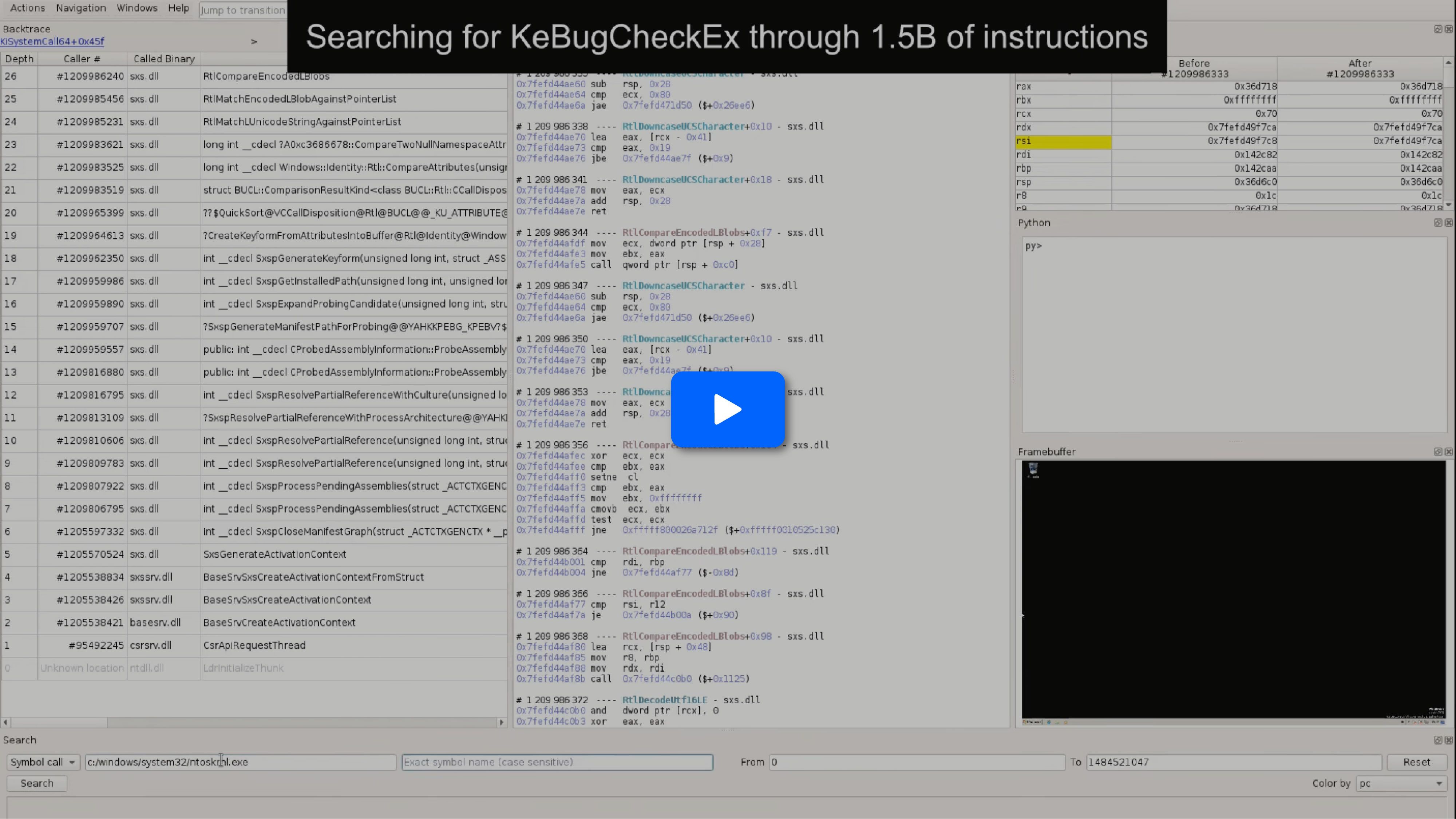This screenshot has height=819, width=1456.
Task: Close the Search panel
Action: (1449, 740)
